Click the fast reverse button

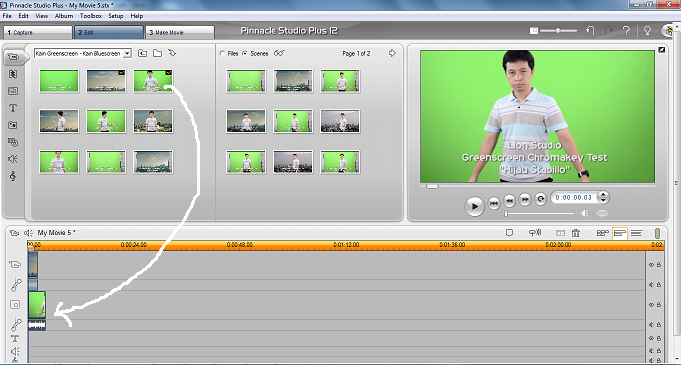pyautogui.click(x=509, y=200)
